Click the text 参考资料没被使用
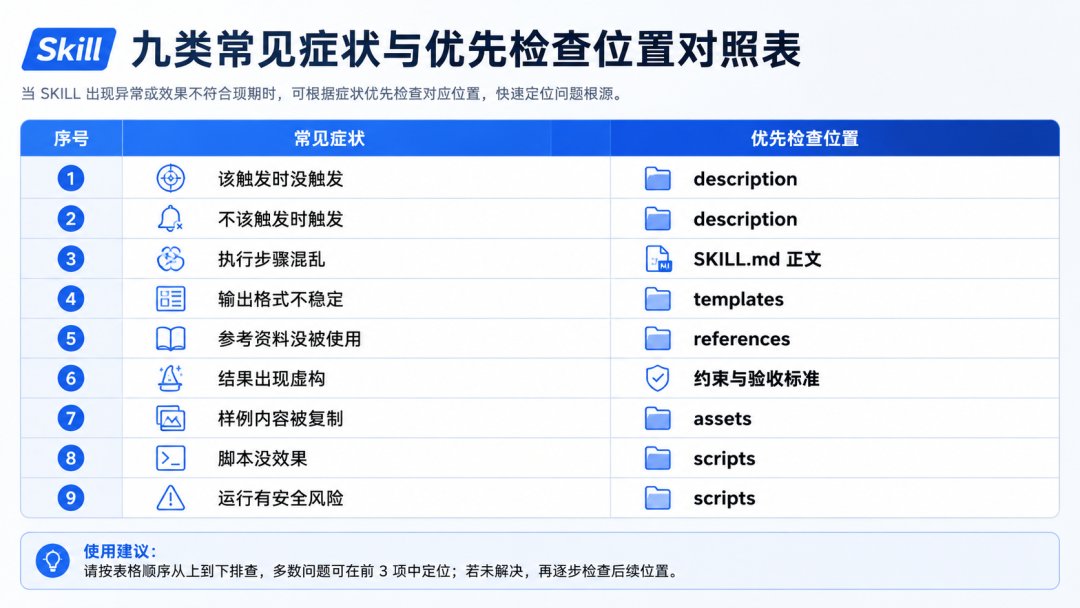 289,339
